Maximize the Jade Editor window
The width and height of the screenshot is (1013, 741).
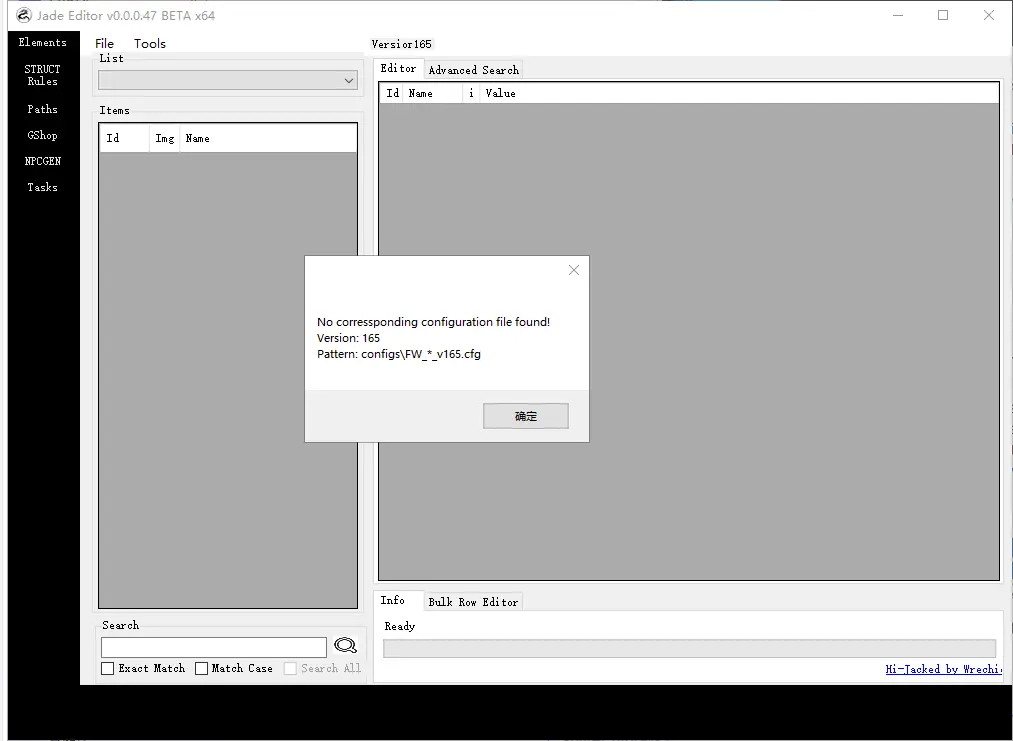point(943,15)
